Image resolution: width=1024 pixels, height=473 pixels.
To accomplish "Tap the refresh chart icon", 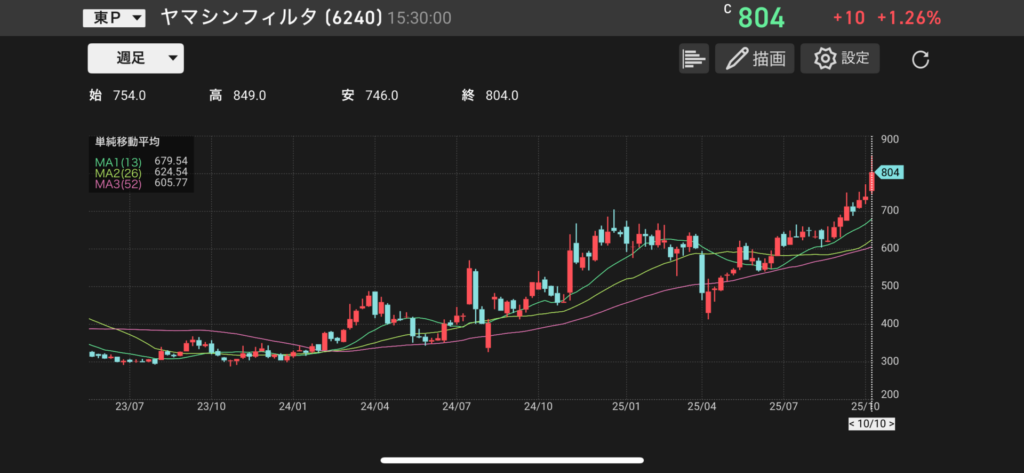I will point(921,59).
